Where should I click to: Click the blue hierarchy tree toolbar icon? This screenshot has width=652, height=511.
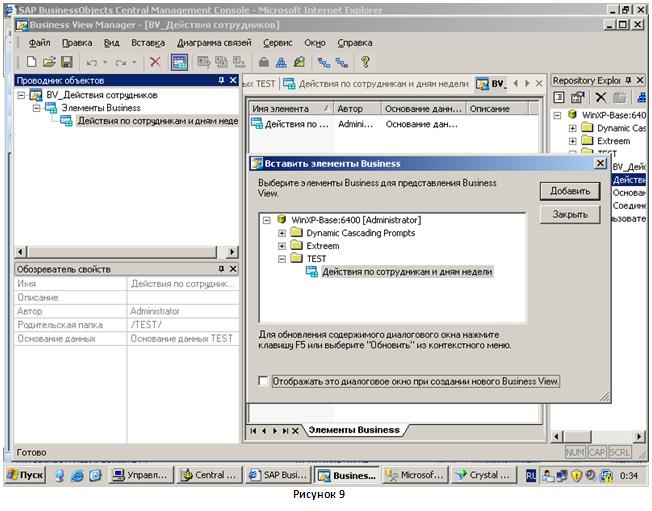click(282, 63)
